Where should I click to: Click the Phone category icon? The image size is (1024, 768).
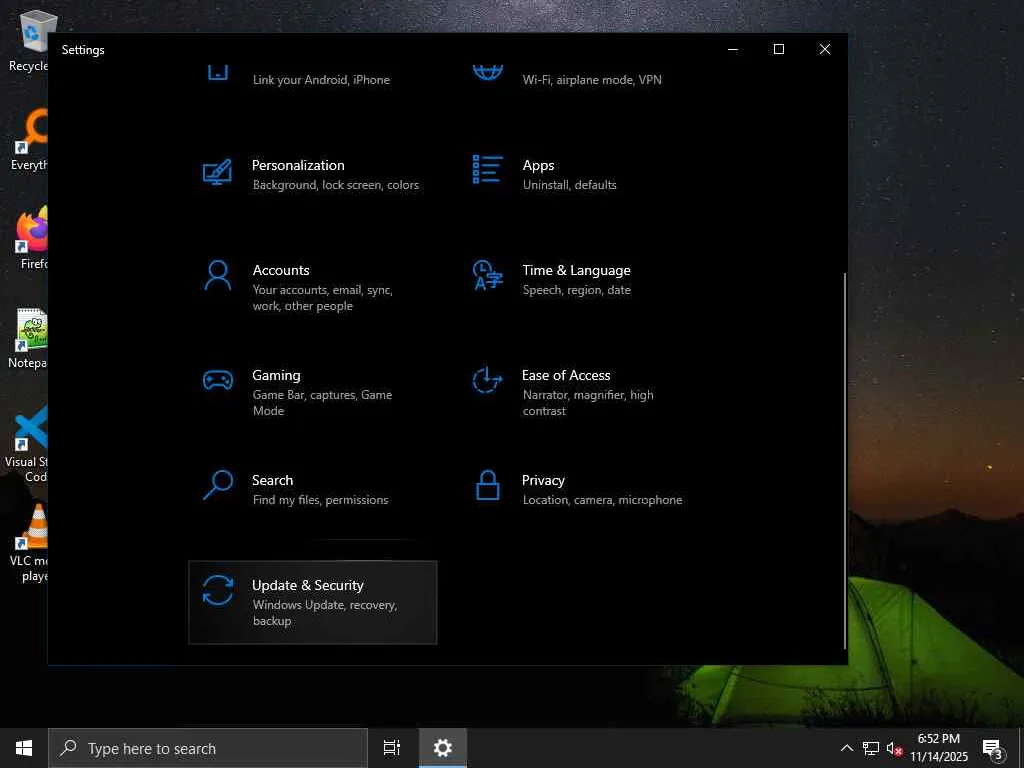(217, 72)
